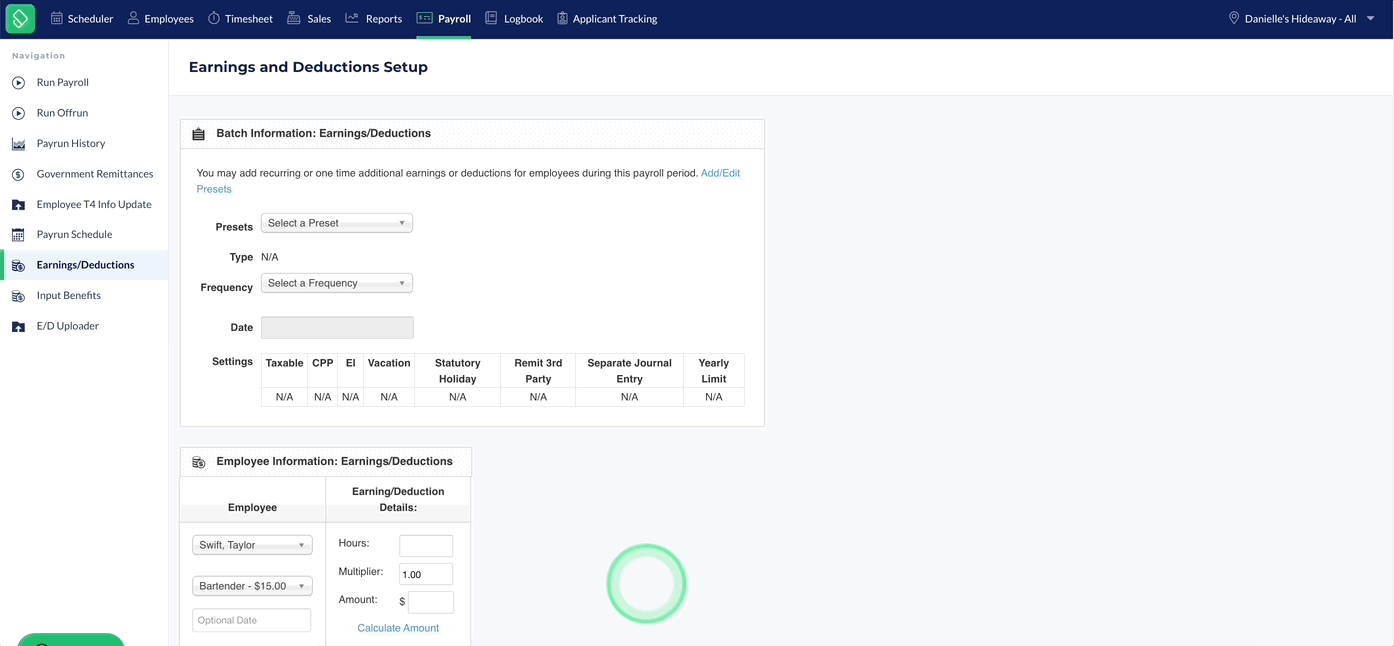Image resolution: width=1394 pixels, height=646 pixels.
Task: Click the Multiplier field showing 1.00
Action: 426,574
